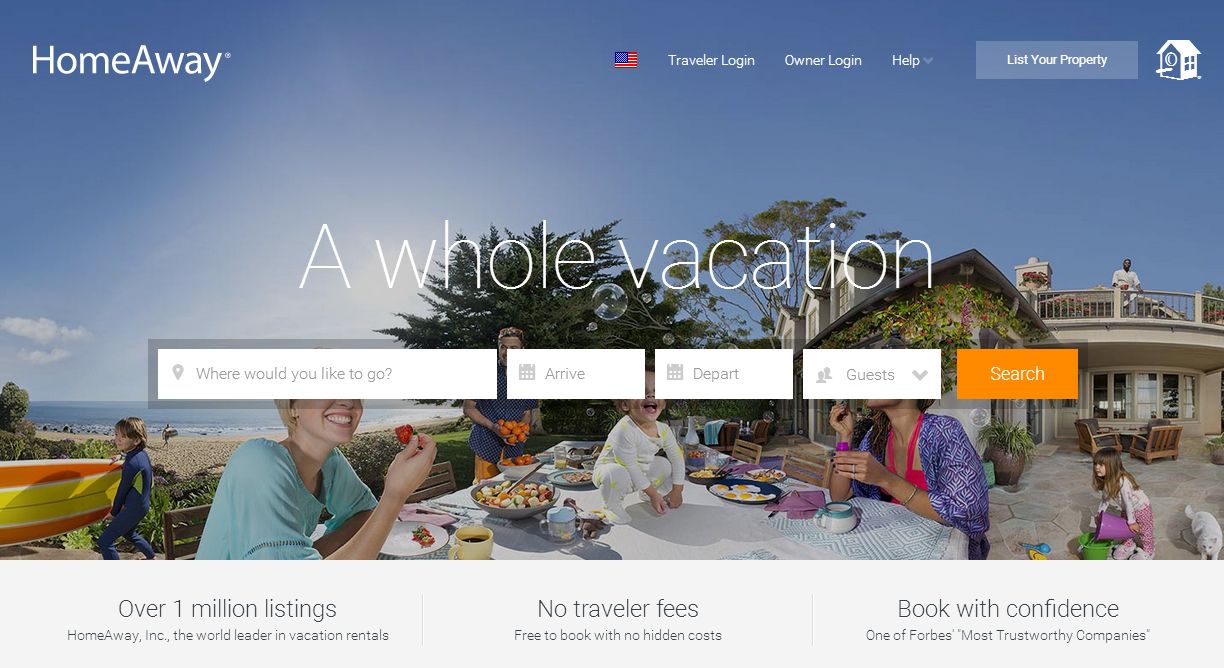Image resolution: width=1224 pixels, height=668 pixels.
Task: Open the Depart calendar icon
Action: coord(675,373)
